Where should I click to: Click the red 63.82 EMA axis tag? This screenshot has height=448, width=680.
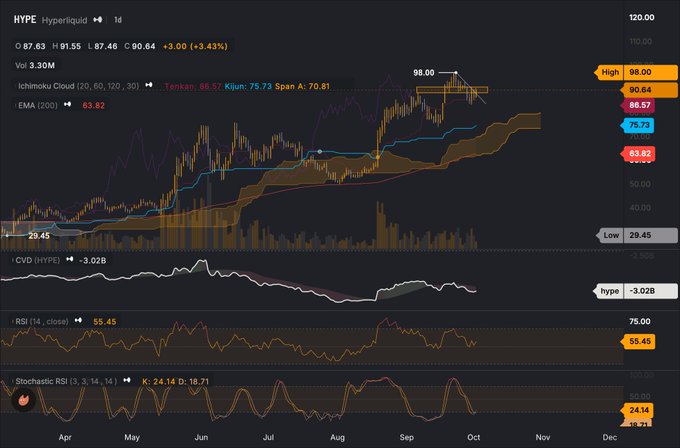[x=637, y=154]
